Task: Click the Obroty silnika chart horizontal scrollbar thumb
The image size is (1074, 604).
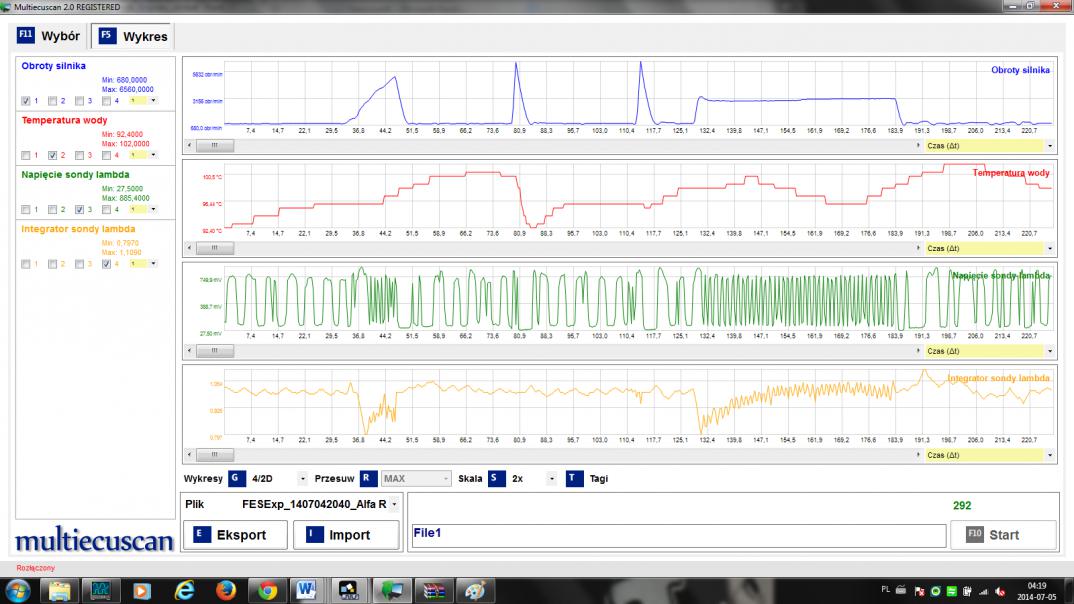Action: [x=215, y=145]
